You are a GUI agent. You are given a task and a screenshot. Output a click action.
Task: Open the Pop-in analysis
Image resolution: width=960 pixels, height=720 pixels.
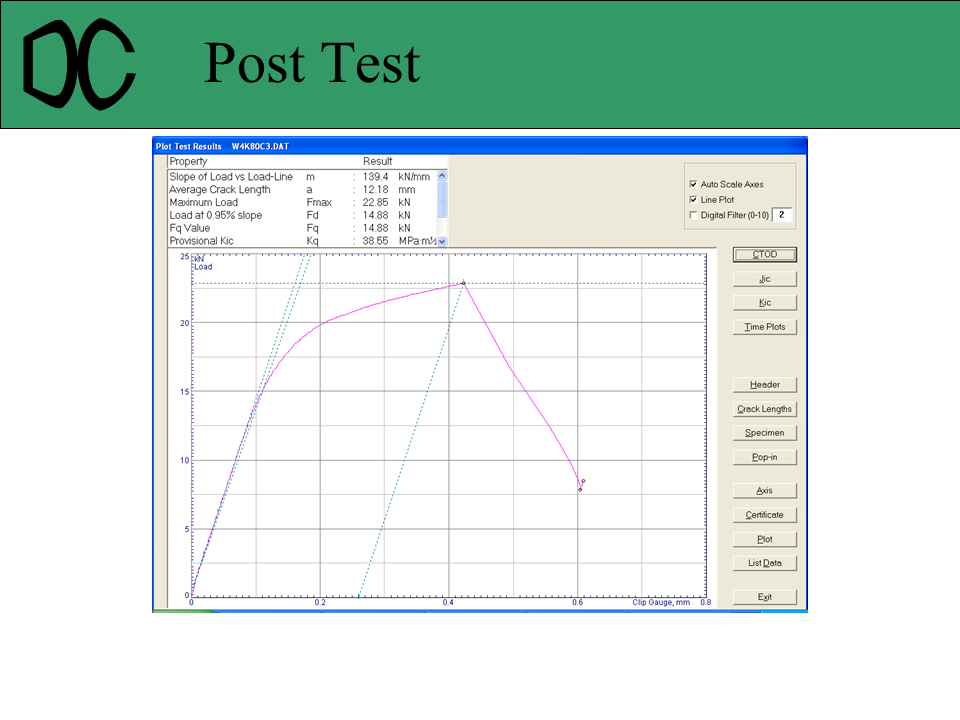point(764,457)
